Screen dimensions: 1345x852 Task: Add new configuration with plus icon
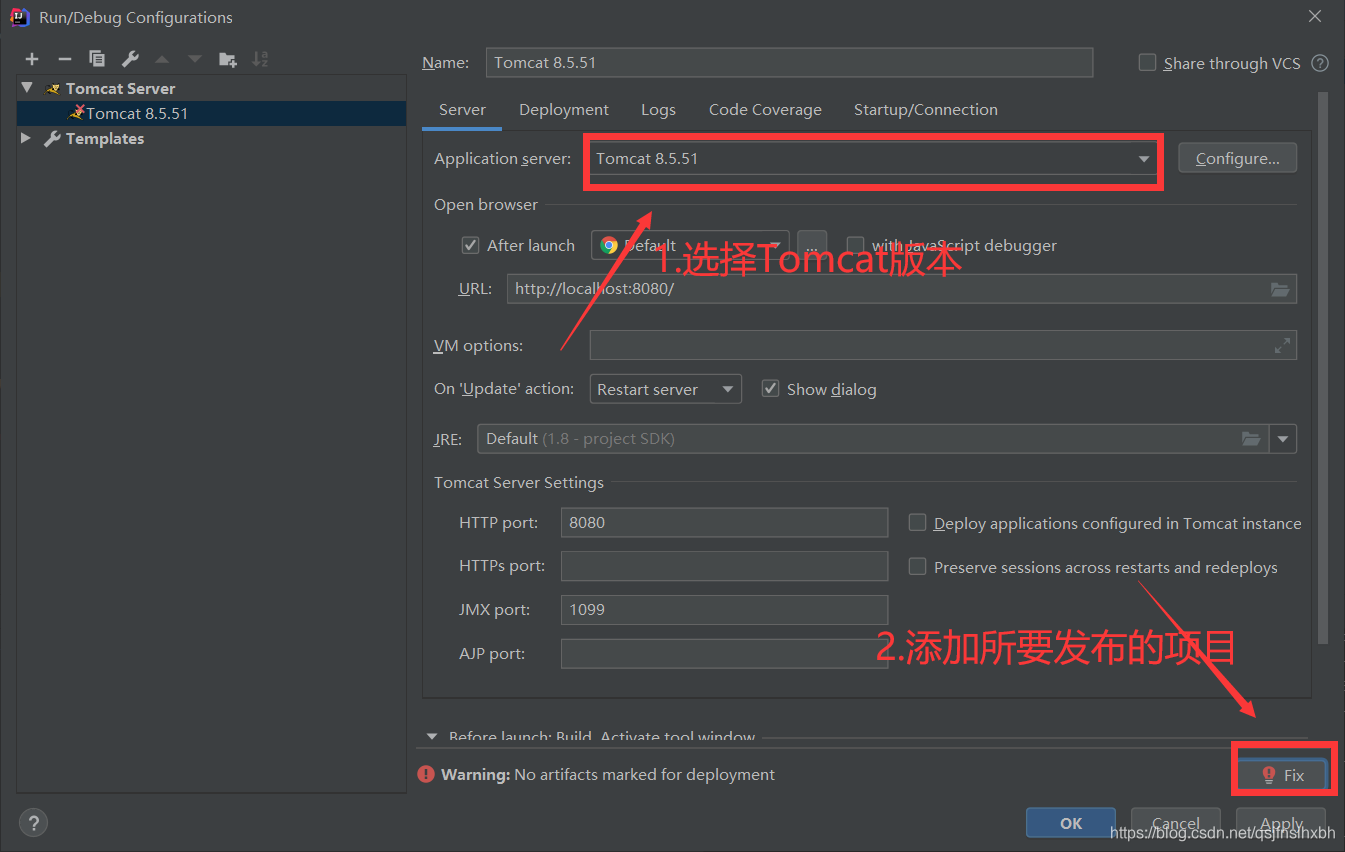[32, 59]
